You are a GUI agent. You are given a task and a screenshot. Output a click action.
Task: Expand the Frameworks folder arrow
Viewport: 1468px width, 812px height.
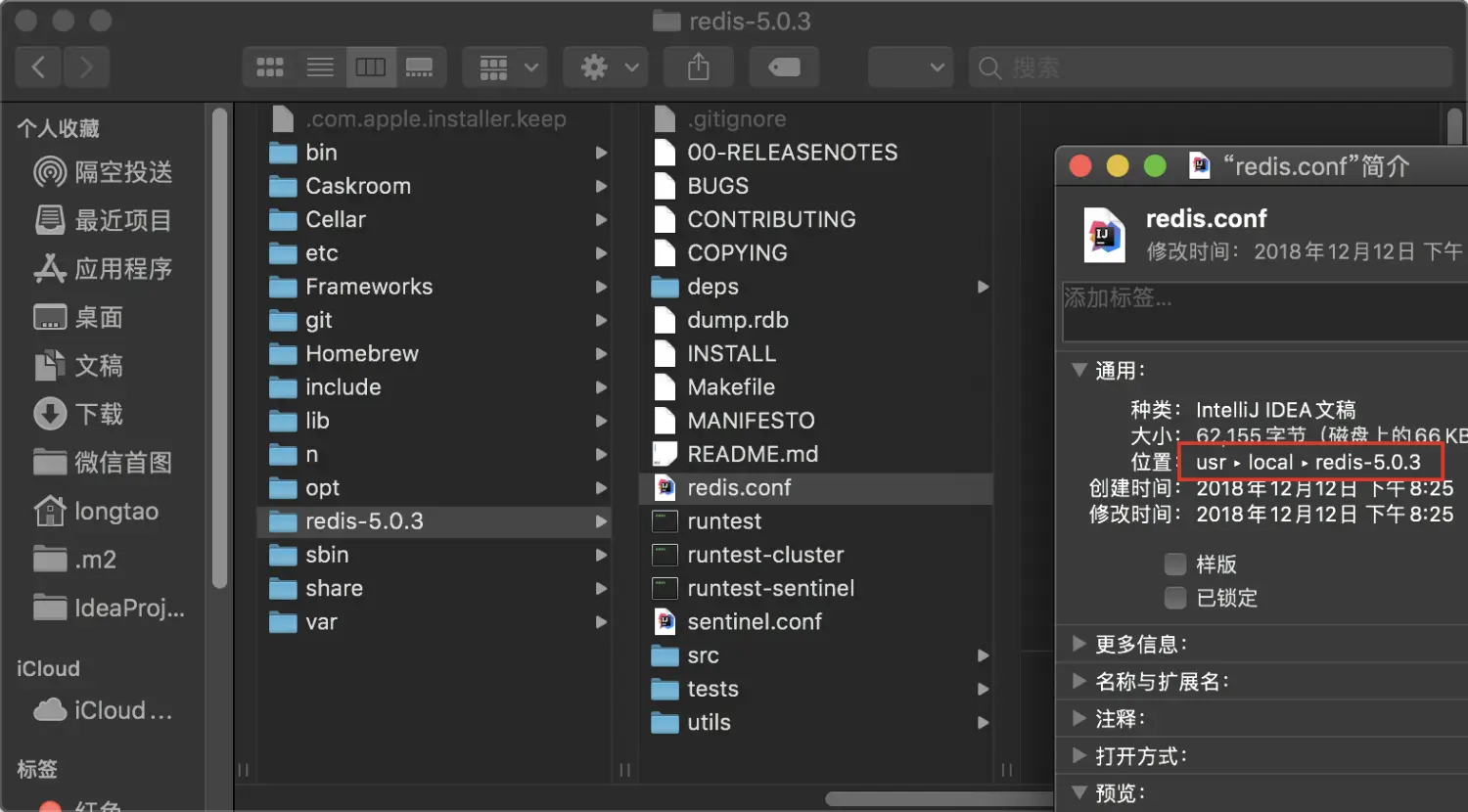[601, 287]
